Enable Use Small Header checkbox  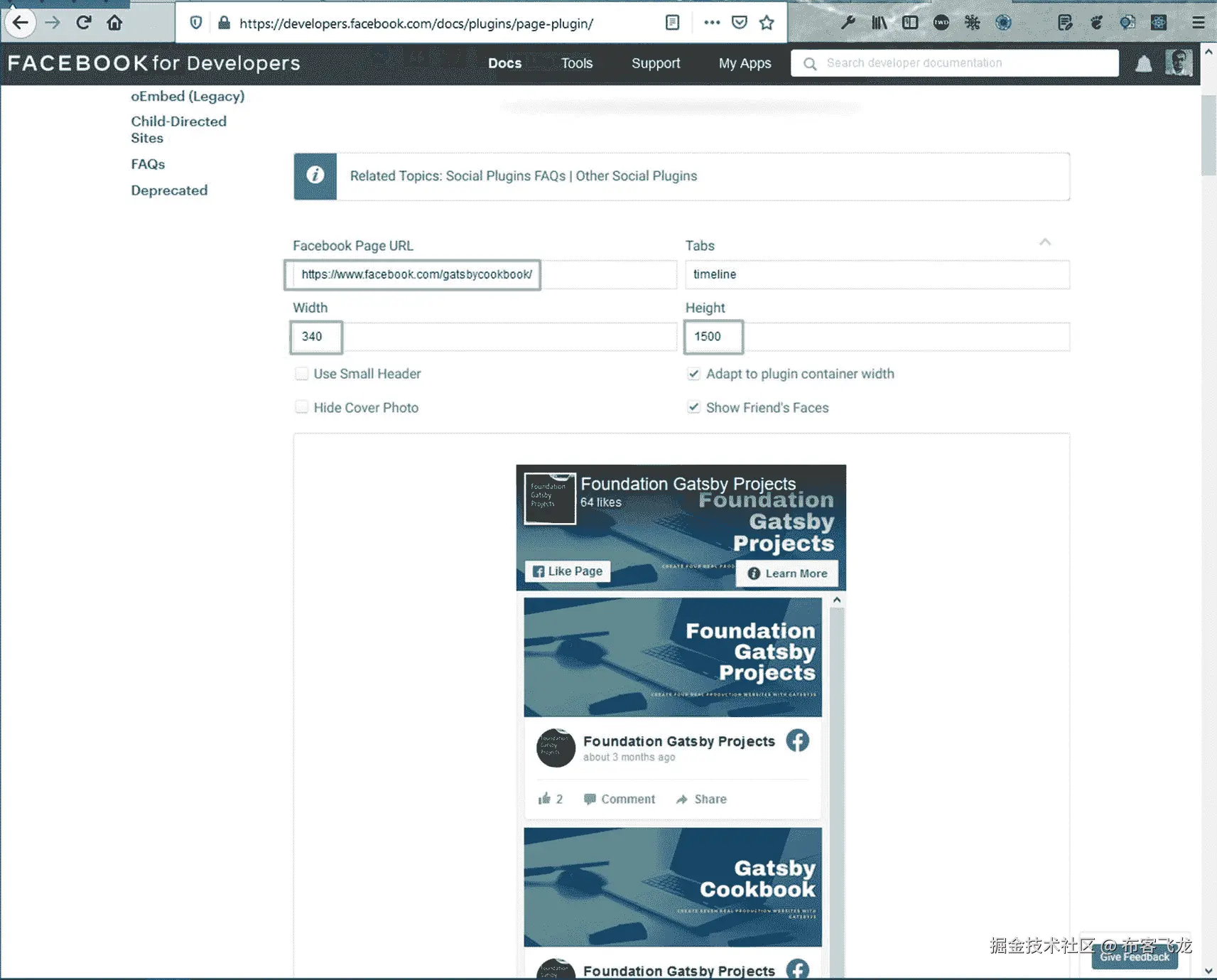(x=302, y=374)
